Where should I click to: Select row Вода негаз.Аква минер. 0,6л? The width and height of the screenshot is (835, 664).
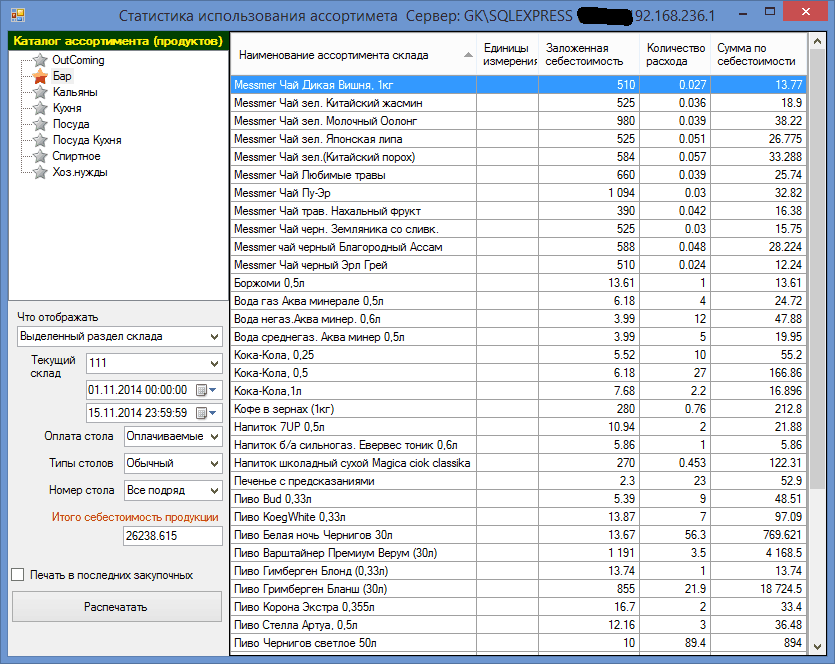tap(518, 319)
